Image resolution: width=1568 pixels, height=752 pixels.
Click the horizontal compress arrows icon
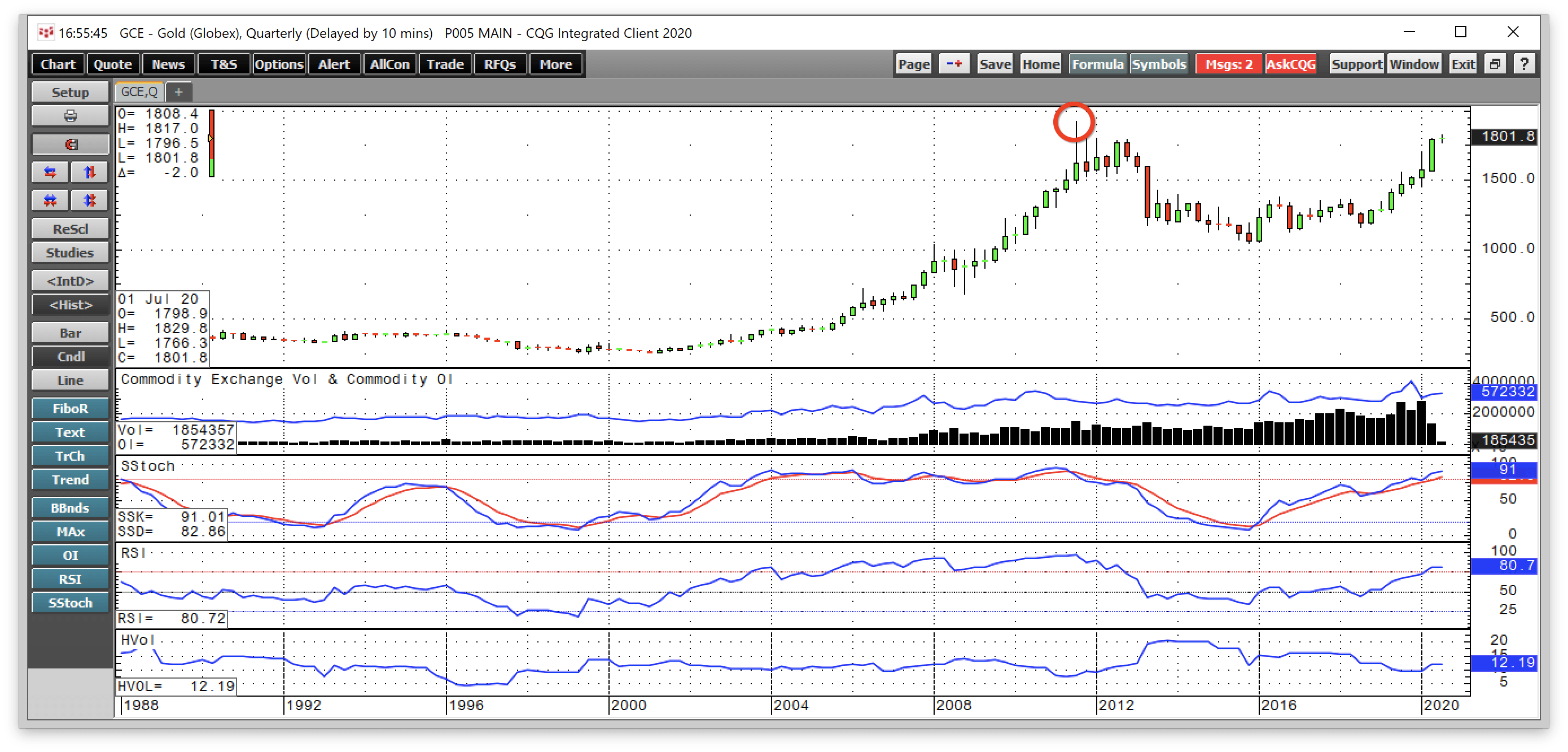pyautogui.click(x=51, y=200)
